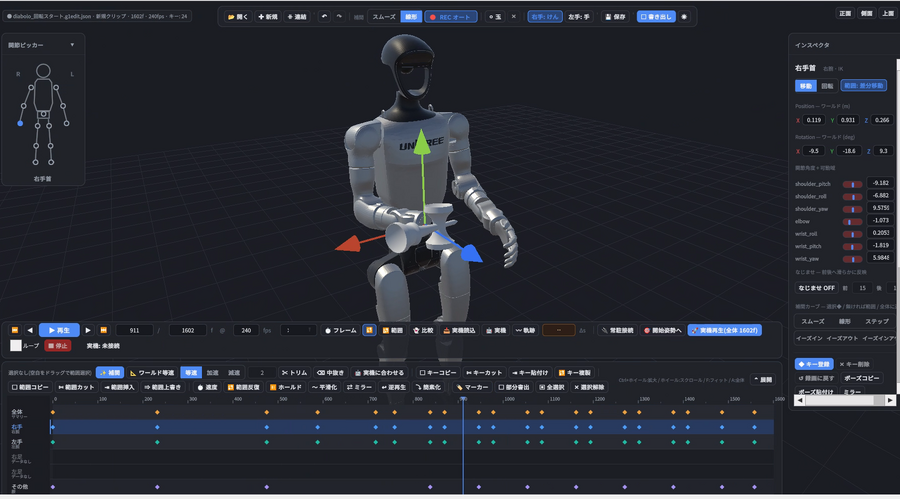Click 常駐接続 persistent connection

coord(617,330)
